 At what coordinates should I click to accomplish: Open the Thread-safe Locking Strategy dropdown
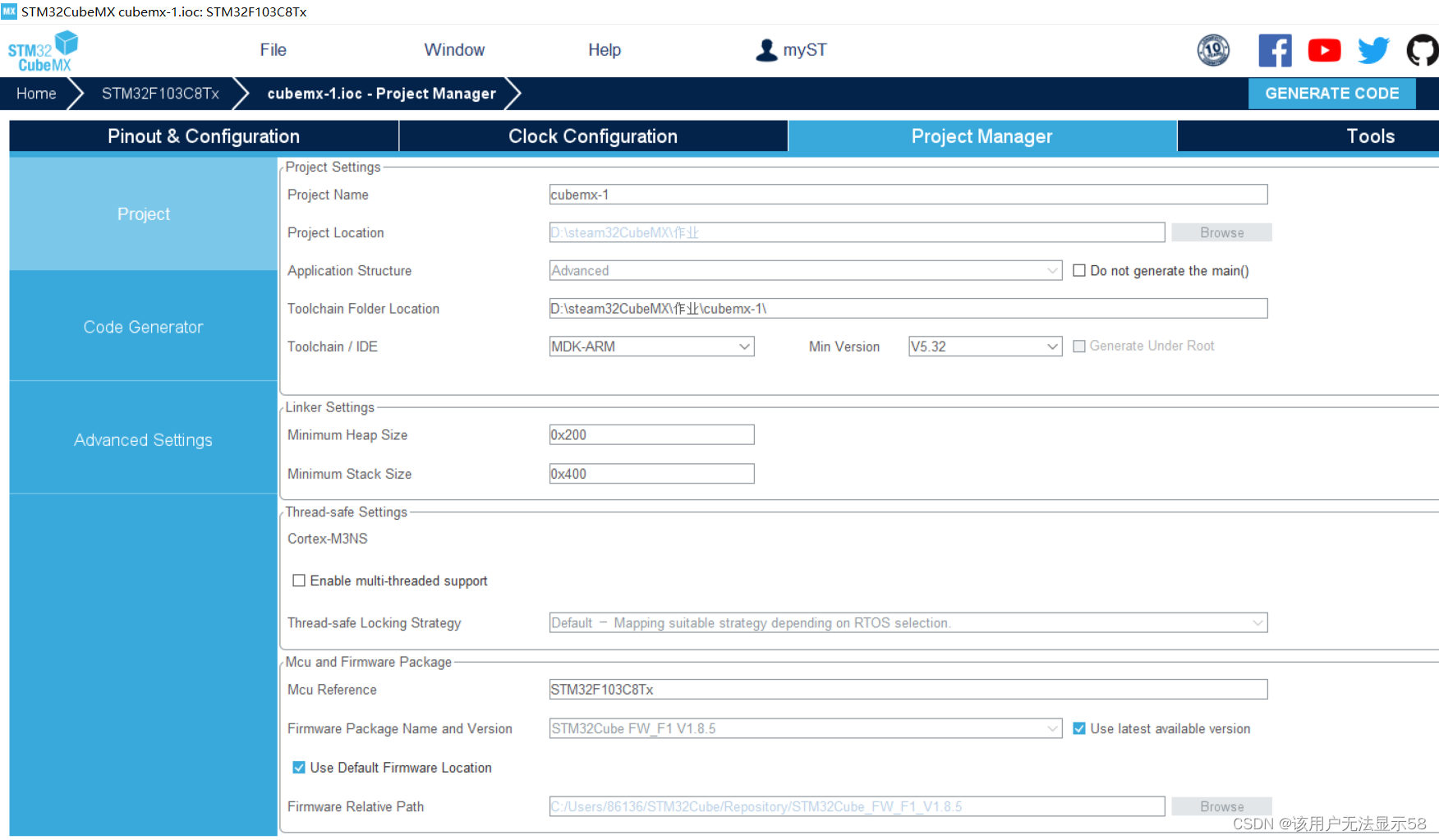tap(908, 622)
